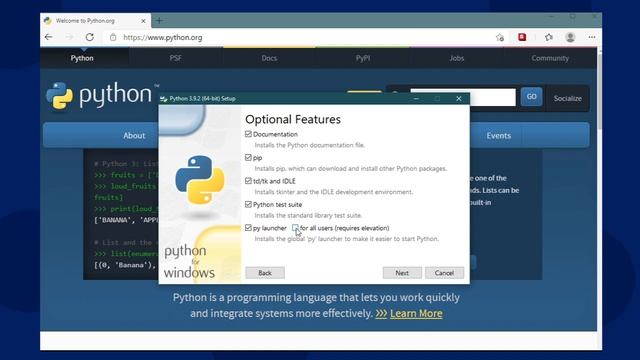Click the Back button in setup
Image resolution: width=640 pixels, height=360 pixels.
265,273
